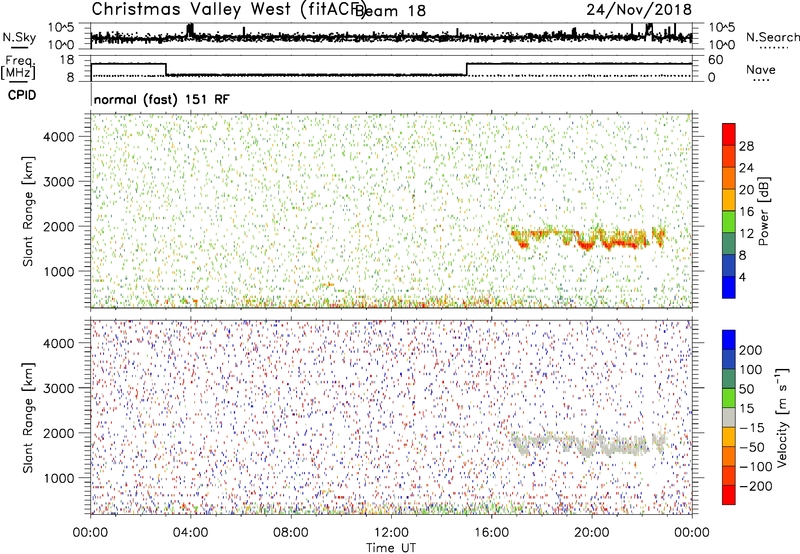This screenshot has height=554, width=800.
Task: Click the date '24/Nov/2018'
Action: pyautogui.click(x=639, y=10)
